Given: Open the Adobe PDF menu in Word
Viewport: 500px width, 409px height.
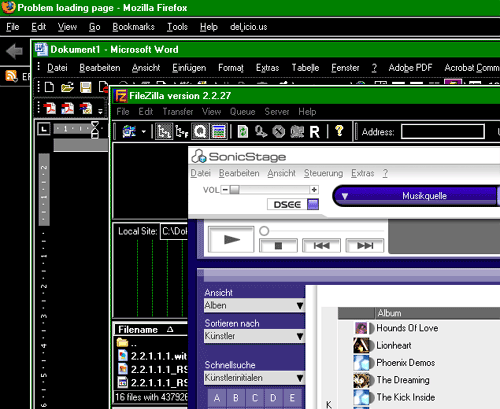Looking at the screenshot, I should 410,68.
